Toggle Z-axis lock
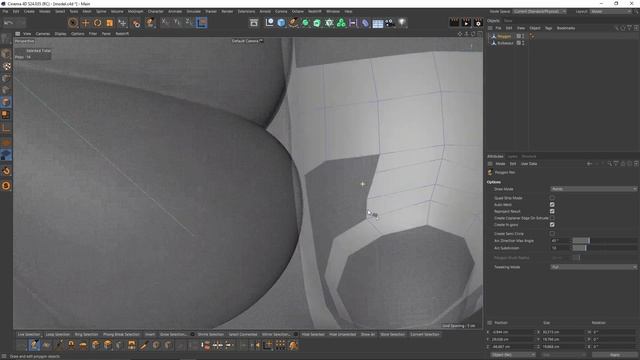640x360 pixels. pyautogui.click(x=189, y=22)
